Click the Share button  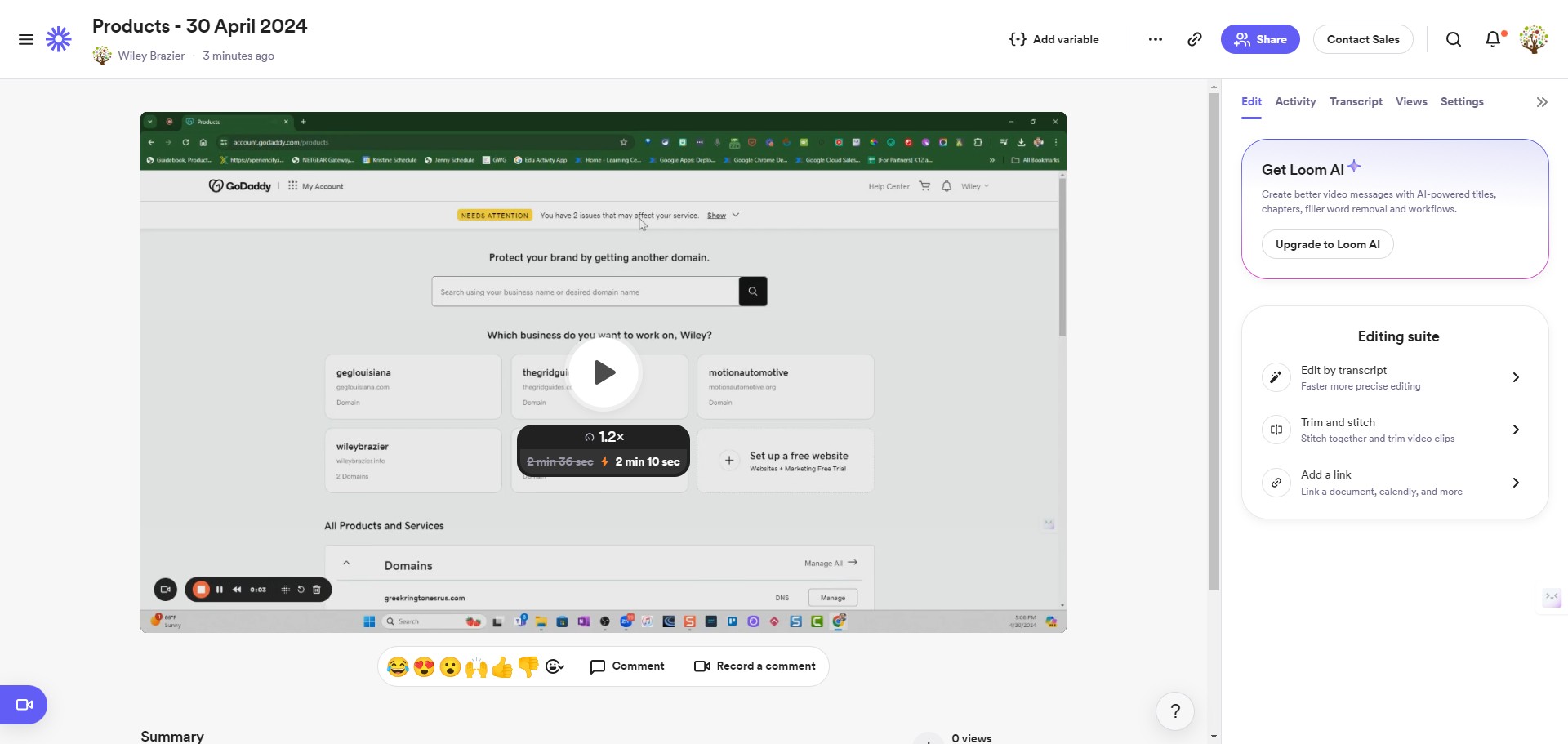[x=1259, y=39]
